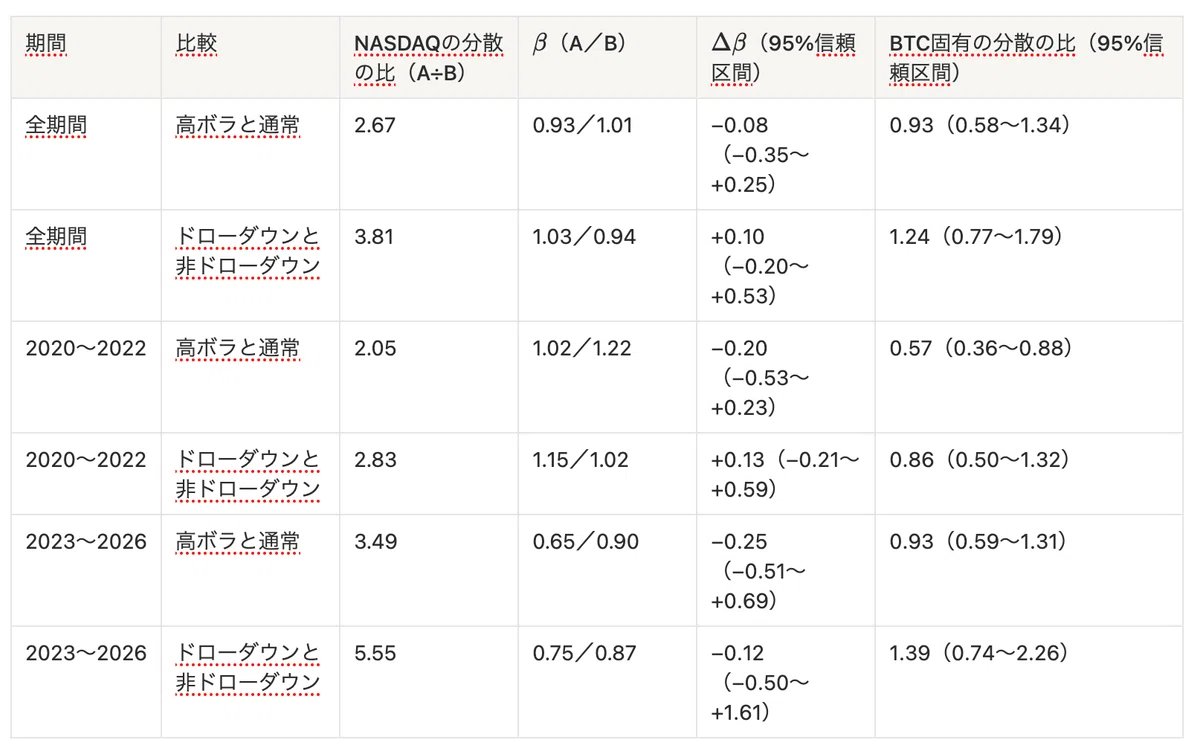This screenshot has height=754, width=1200.
Task: Click the NASDAQの分散の比 header cell
Action: (x=429, y=57)
